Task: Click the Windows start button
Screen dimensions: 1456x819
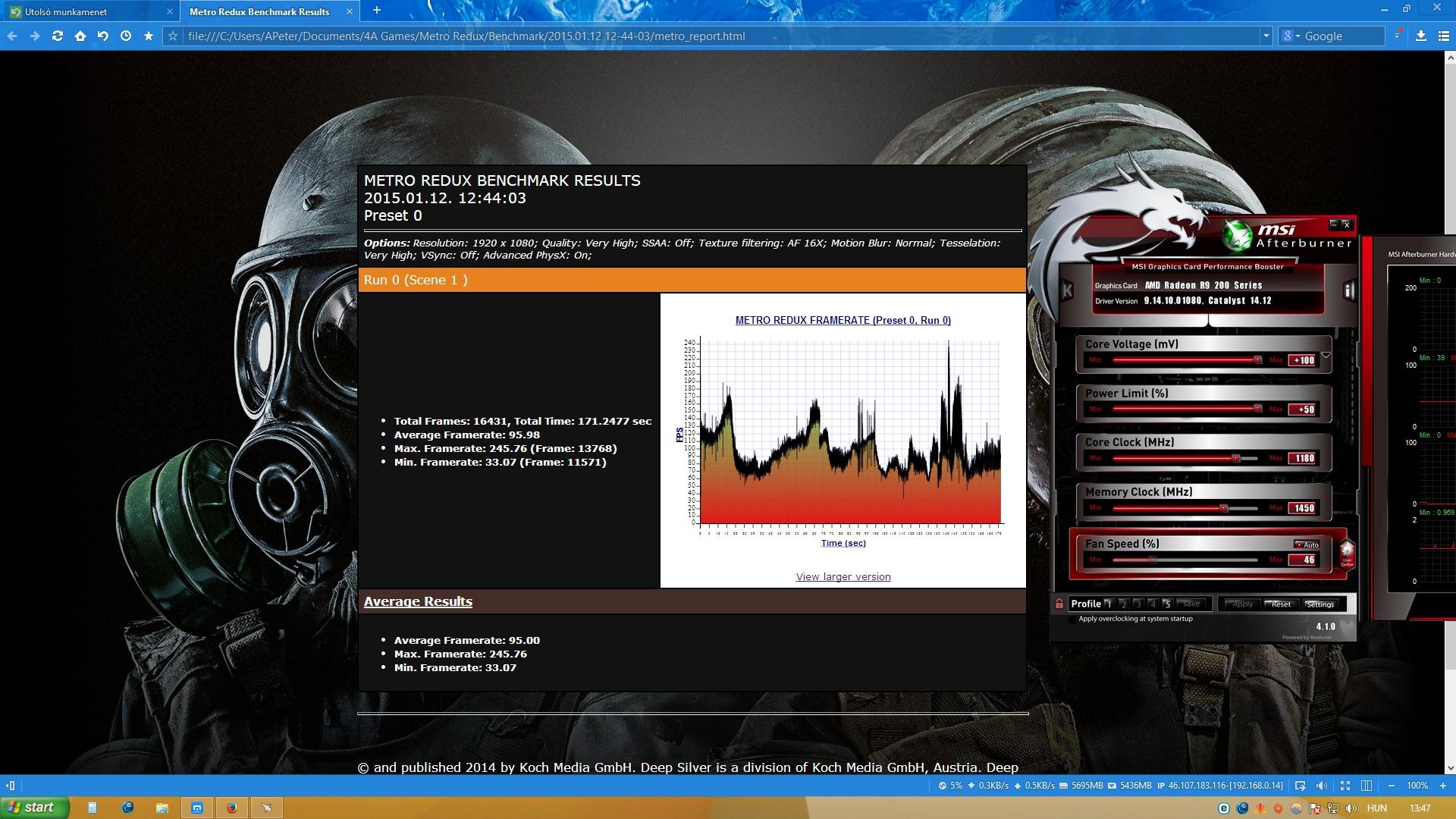Action: click(x=35, y=808)
